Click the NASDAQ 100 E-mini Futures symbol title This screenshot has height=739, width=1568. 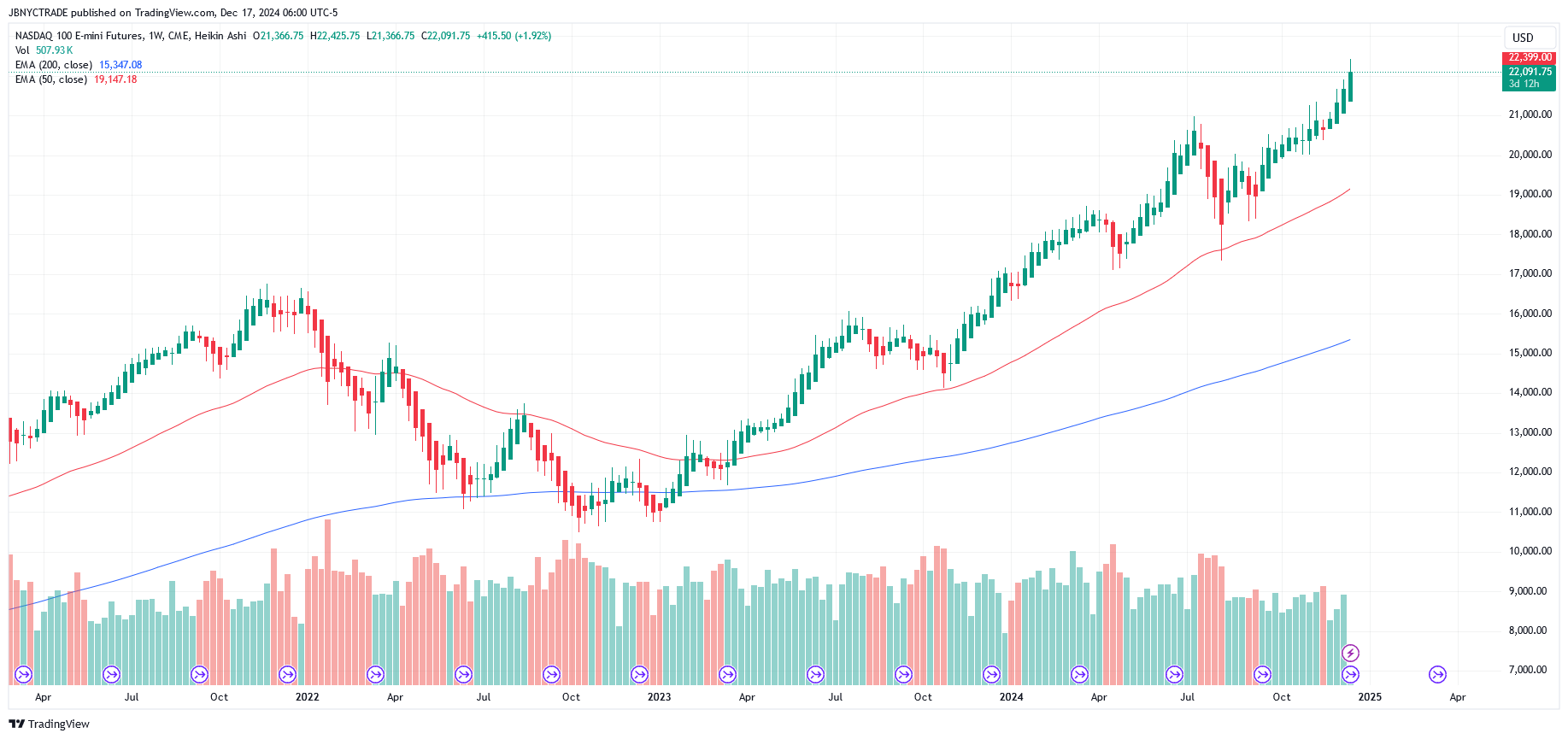pyautogui.click(x=81, y=36)
